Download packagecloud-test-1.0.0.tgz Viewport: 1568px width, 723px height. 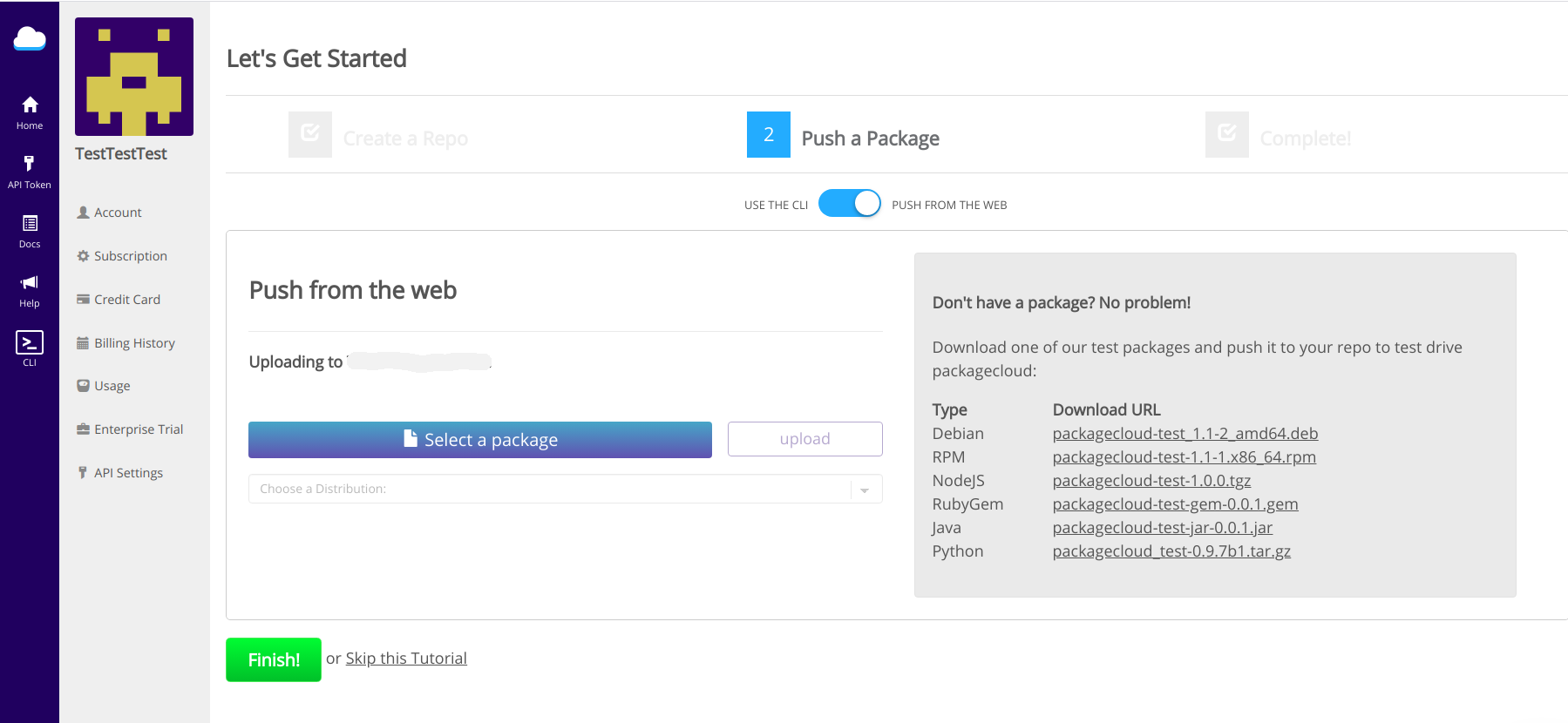click(1151, 481)
